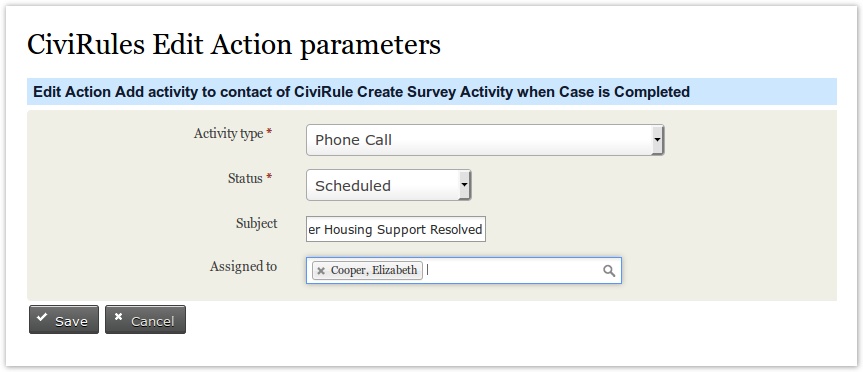Click the Subject field label
The height and width of the screenshot is (372, 863).
coord(256,223)
